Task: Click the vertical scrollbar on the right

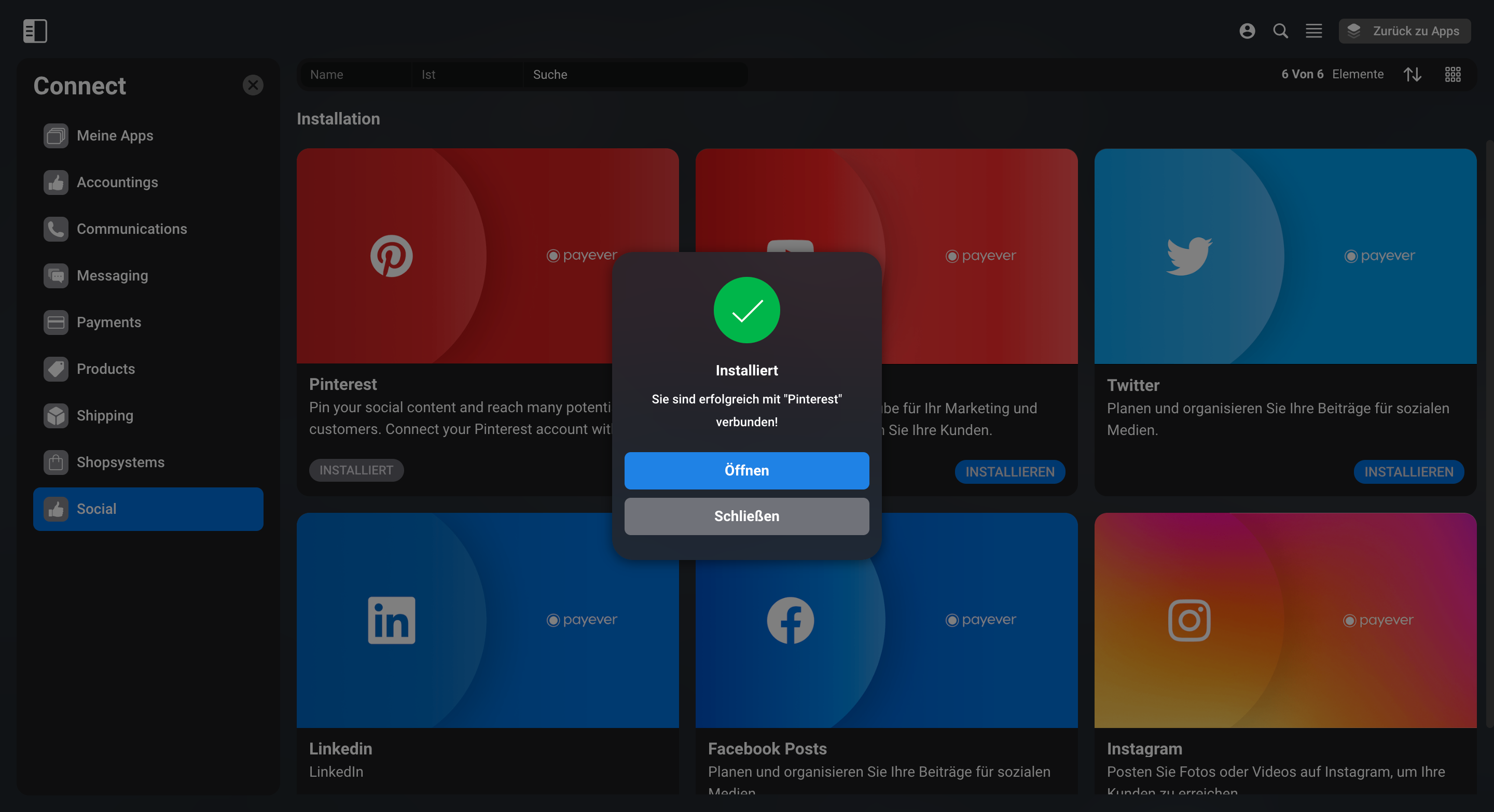Action: [1489, 433]
